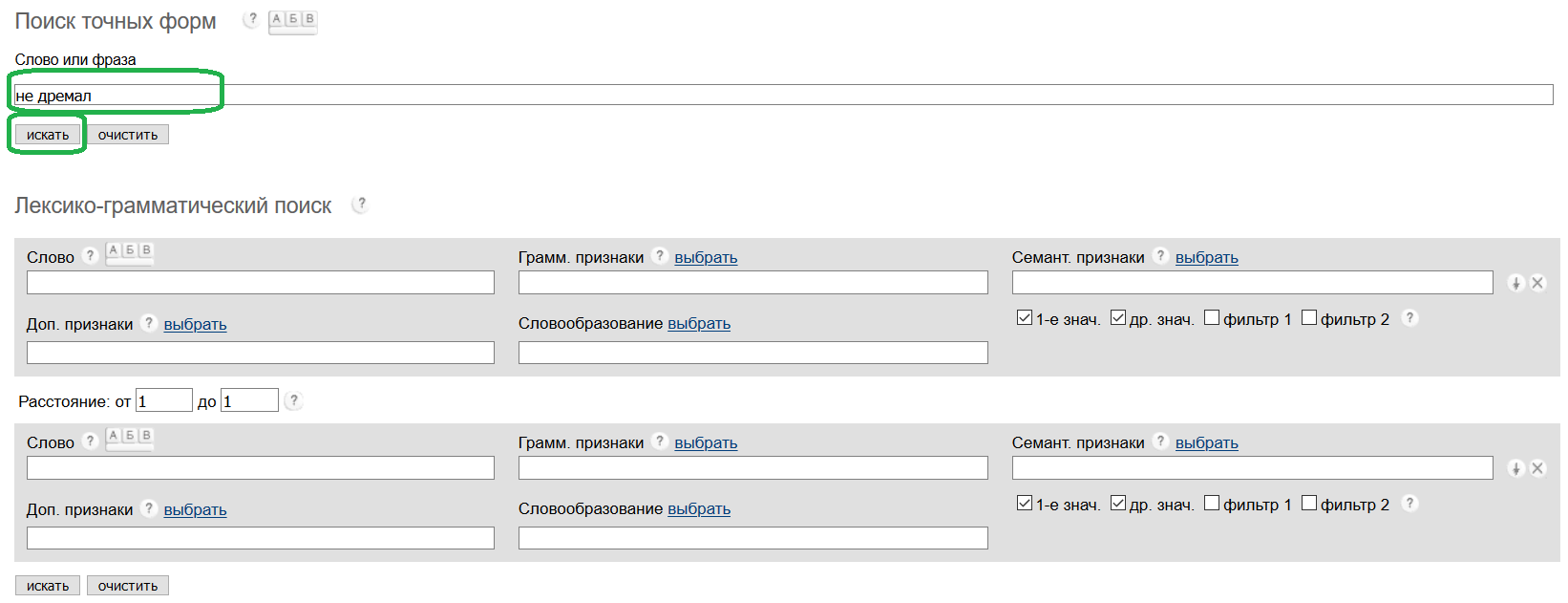Viewport: 1568px width, 603px height.
Task: Open virtual keyboard icon beside exact forms heading
Action: point(293,21)
